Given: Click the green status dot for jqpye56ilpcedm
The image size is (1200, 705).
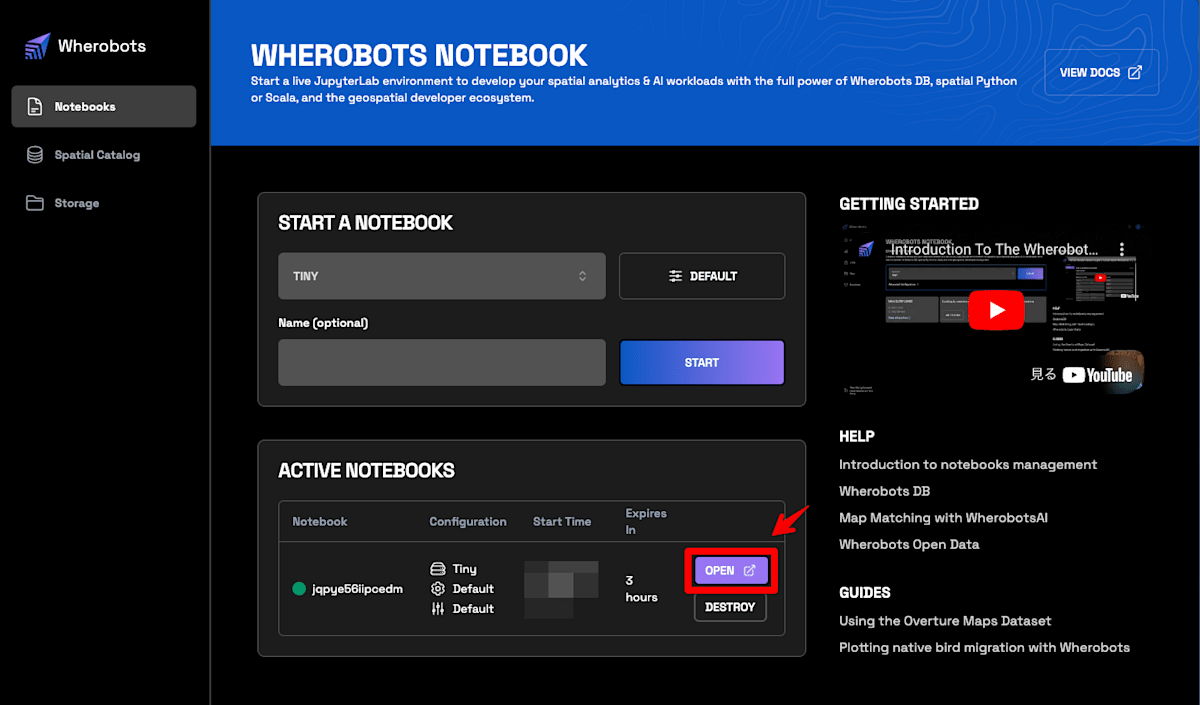Looking at the screenshot, I should [299, 588].
